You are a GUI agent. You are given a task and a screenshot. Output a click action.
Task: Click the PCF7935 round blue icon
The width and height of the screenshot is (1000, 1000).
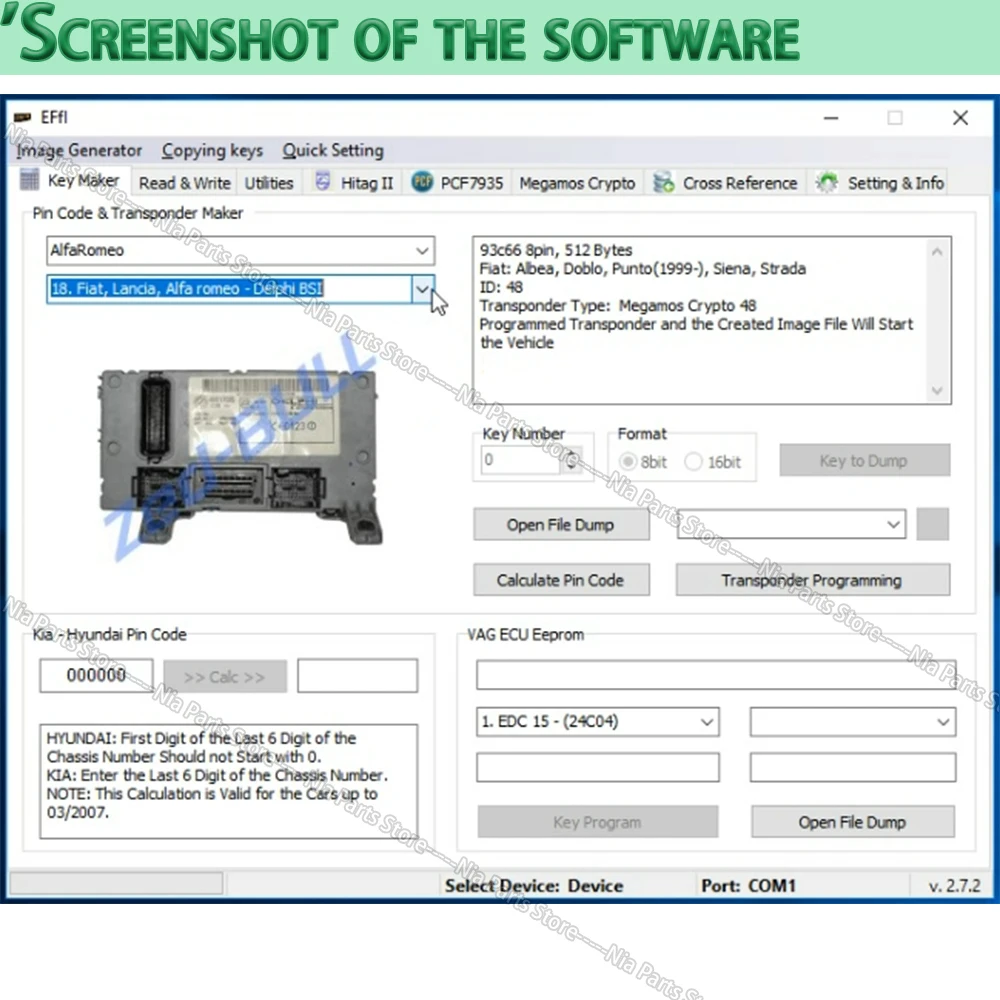[422, 182]
